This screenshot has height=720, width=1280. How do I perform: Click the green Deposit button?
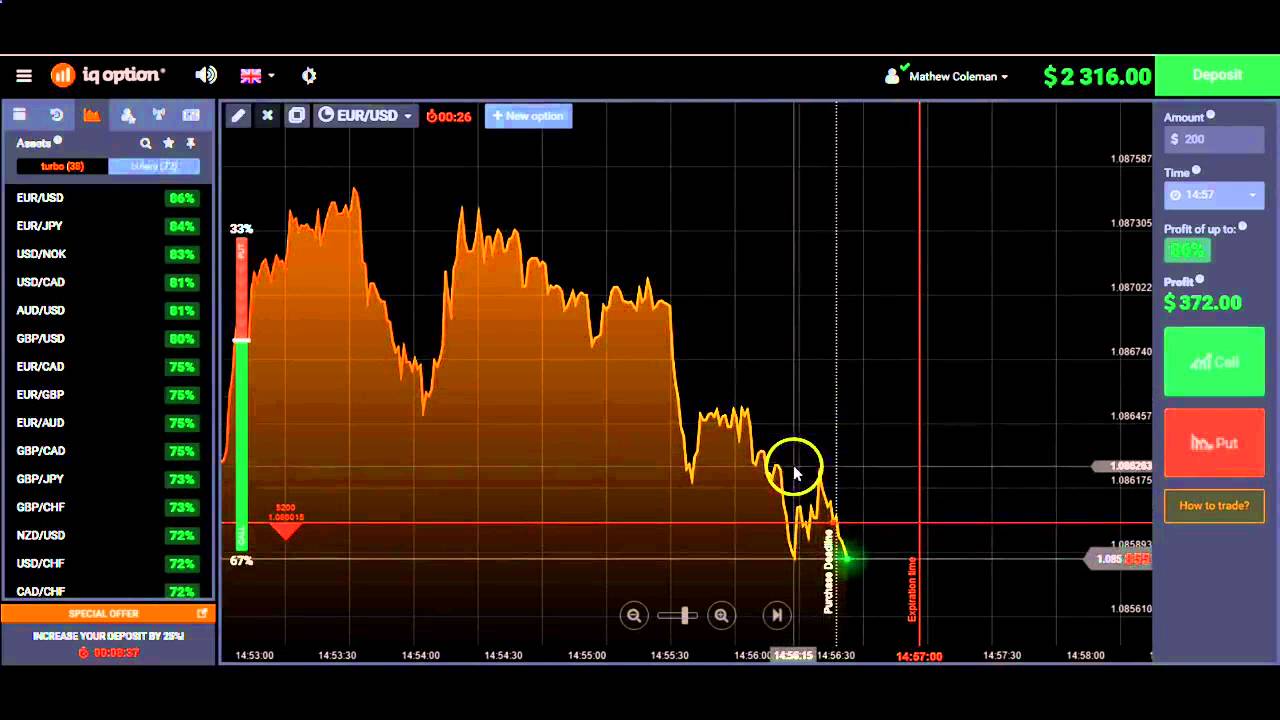(x=1217, y=75)
